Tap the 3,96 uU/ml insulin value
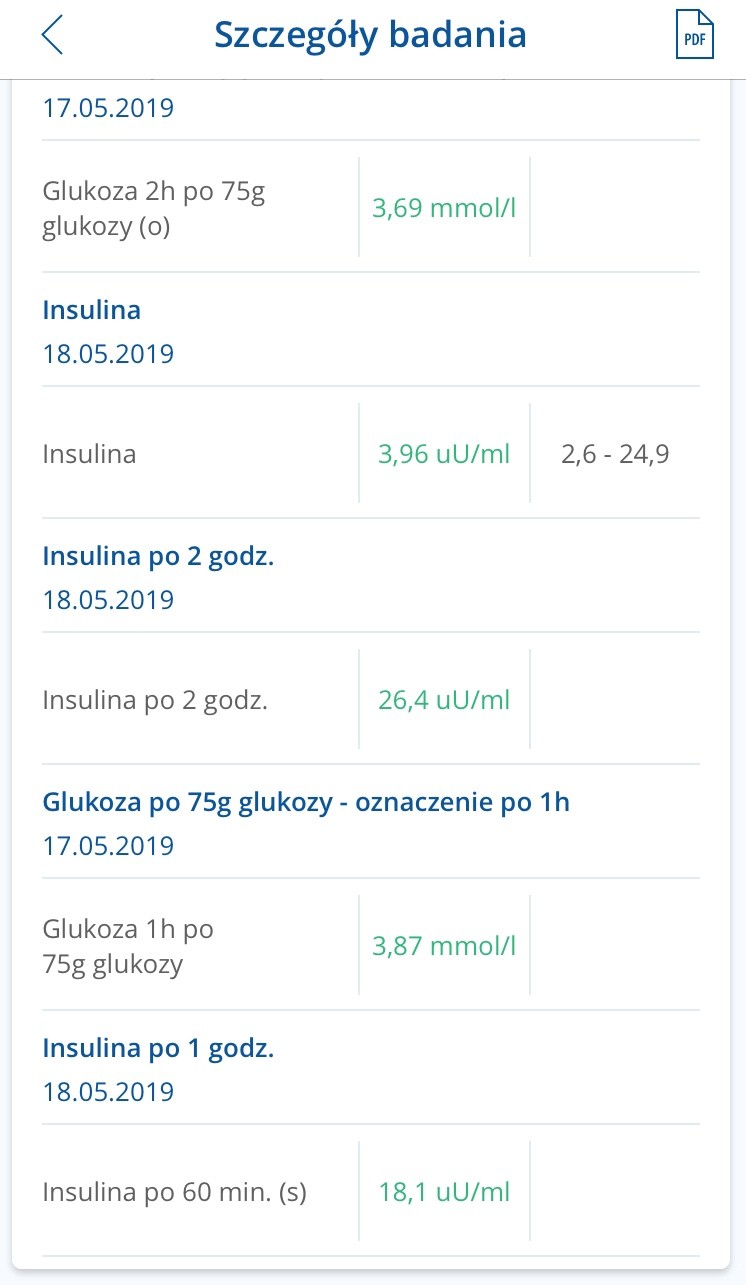Image resolution: width=746 pixels, height=1285 pixels. [444, 455]
